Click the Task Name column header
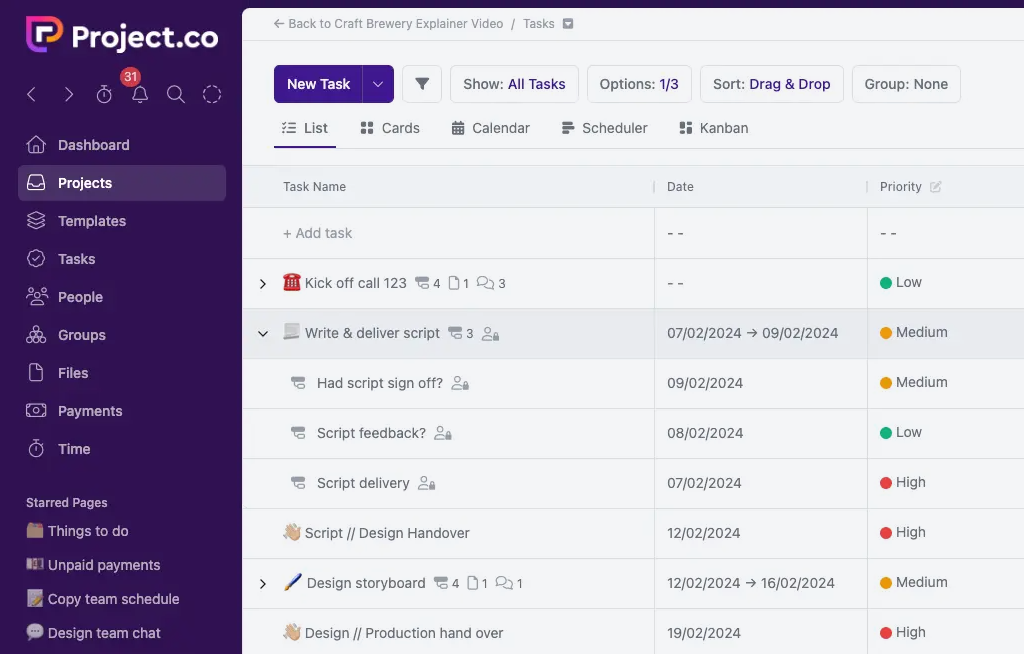 [x=314, y=187]
